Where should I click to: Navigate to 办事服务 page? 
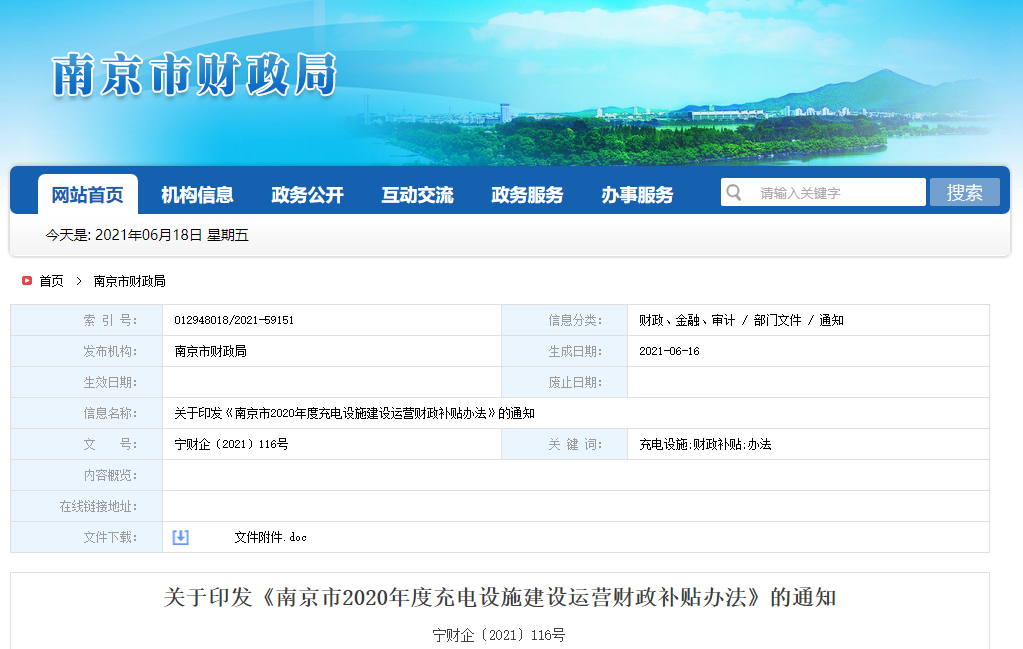coord(637,195)
